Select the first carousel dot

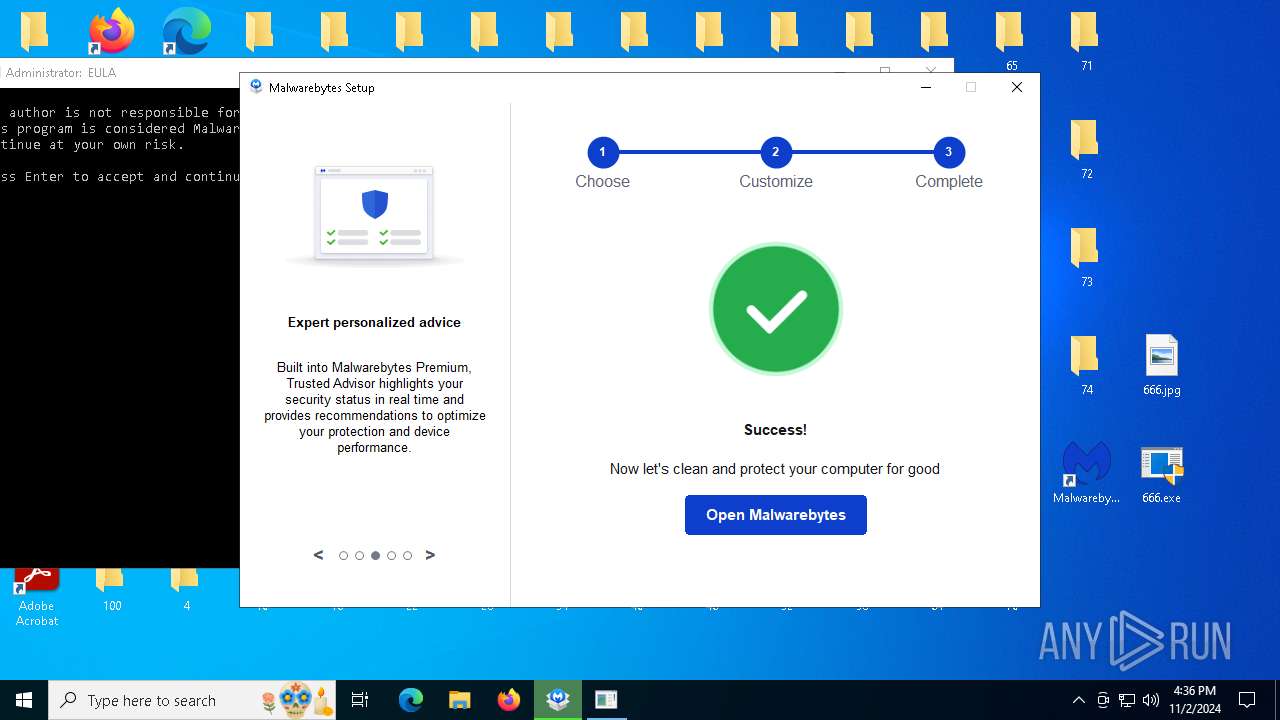pos(343,556)
